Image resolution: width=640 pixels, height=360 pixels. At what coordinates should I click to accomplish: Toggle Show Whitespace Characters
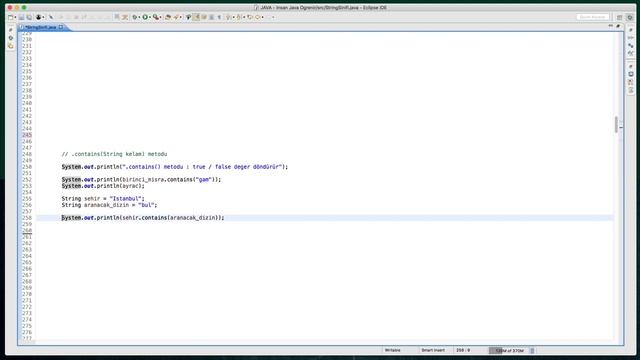tap(219, 17)
